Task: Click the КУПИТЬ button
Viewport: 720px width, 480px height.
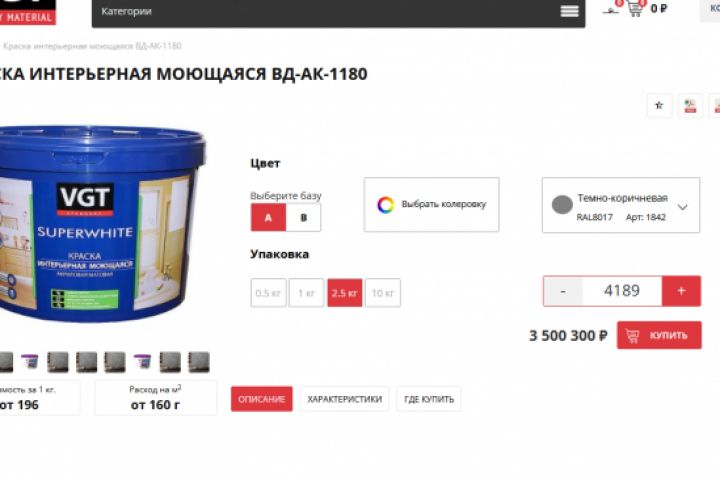Action: (659, 335)
